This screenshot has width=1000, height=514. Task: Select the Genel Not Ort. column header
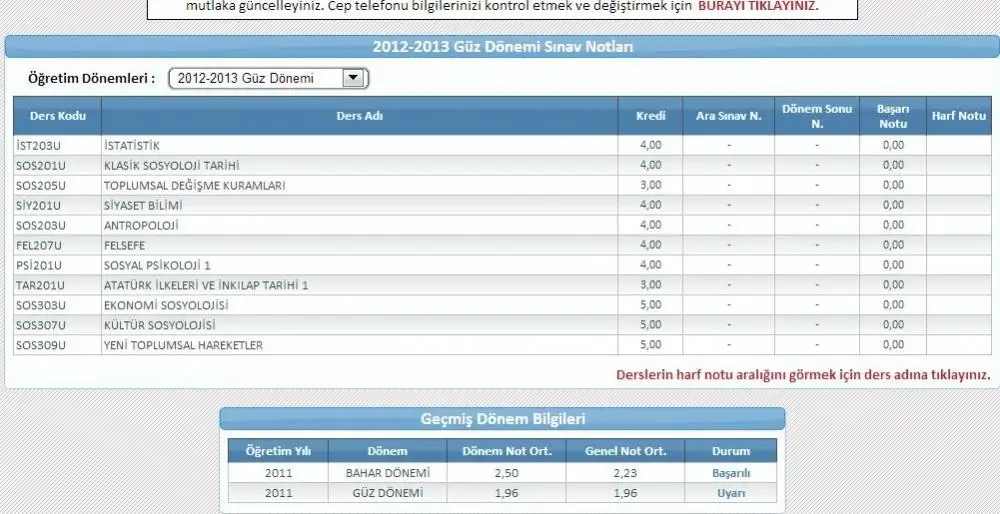pyautogui.click(x=626, y=451)
